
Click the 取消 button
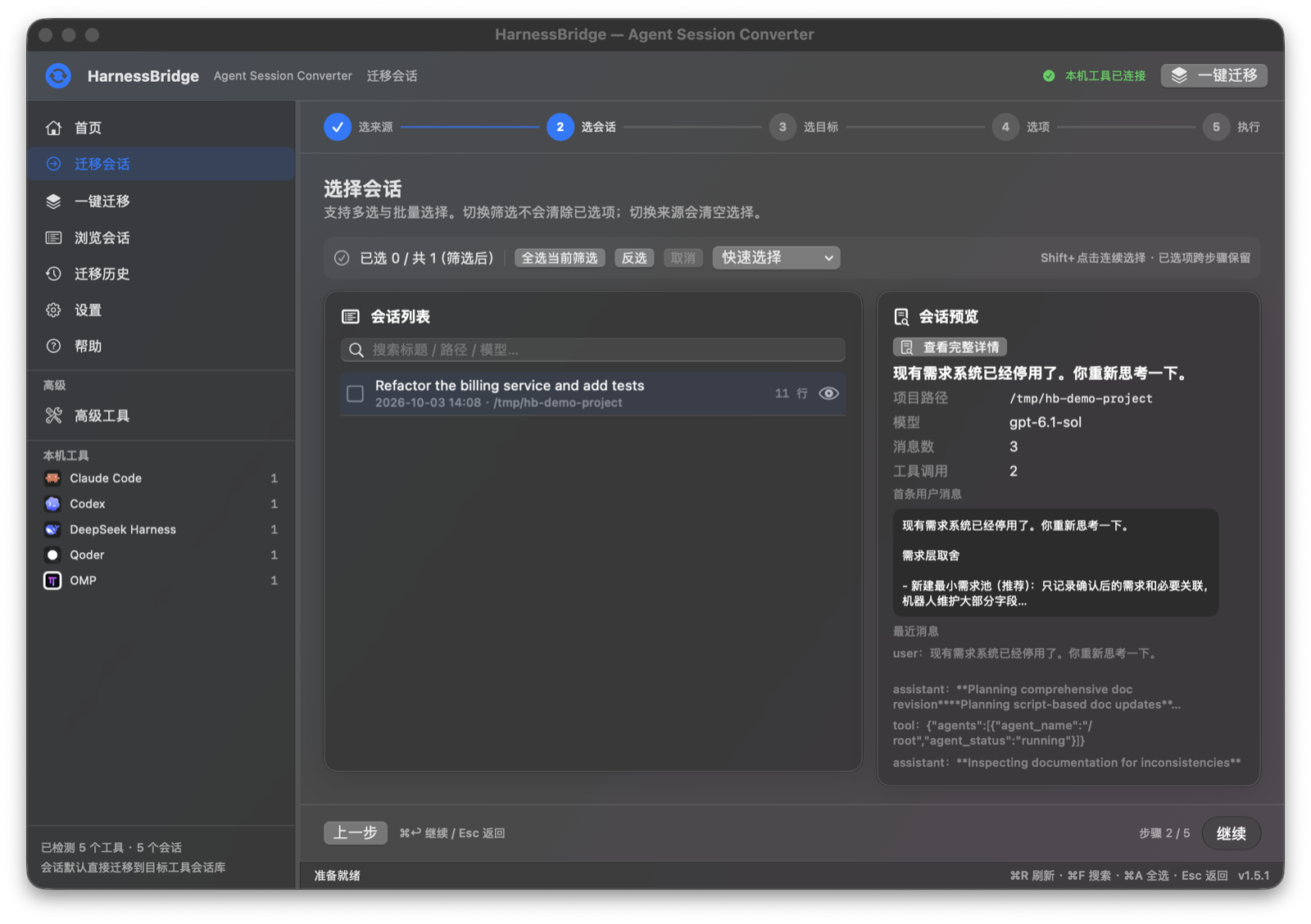tap(683, 258)
